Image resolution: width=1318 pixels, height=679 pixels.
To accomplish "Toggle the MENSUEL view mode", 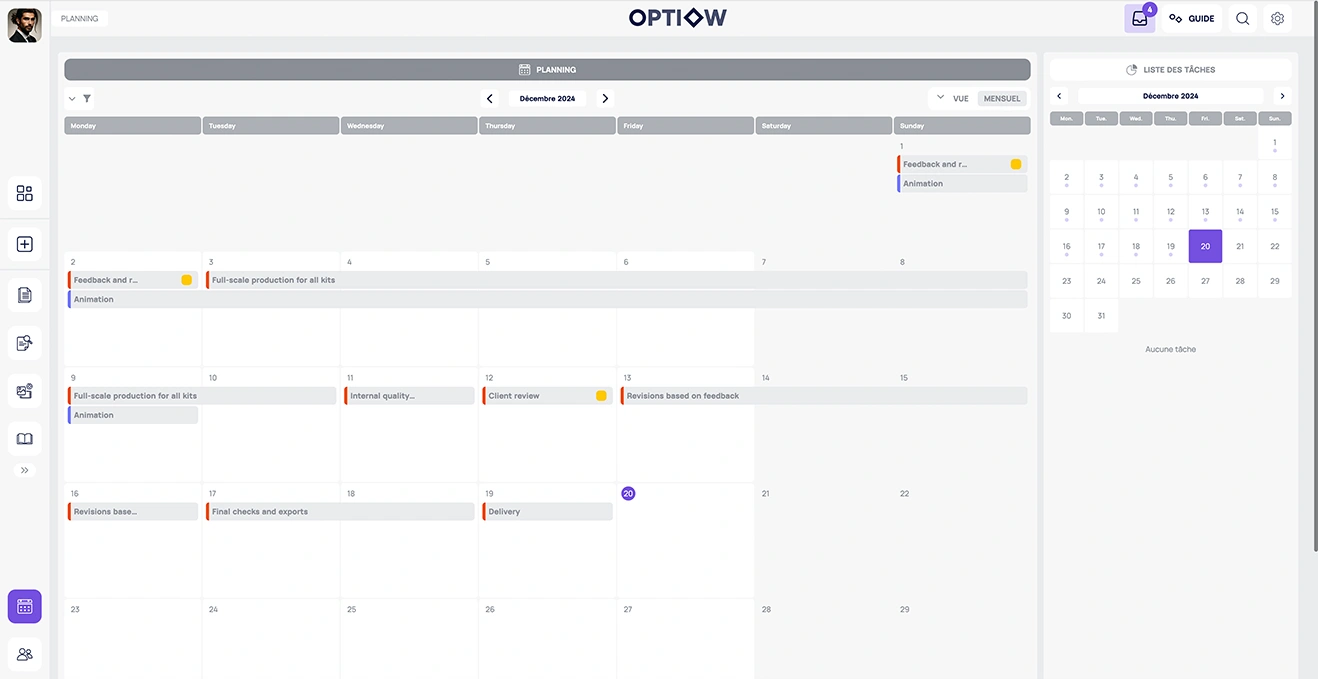I will point(1002,99).
